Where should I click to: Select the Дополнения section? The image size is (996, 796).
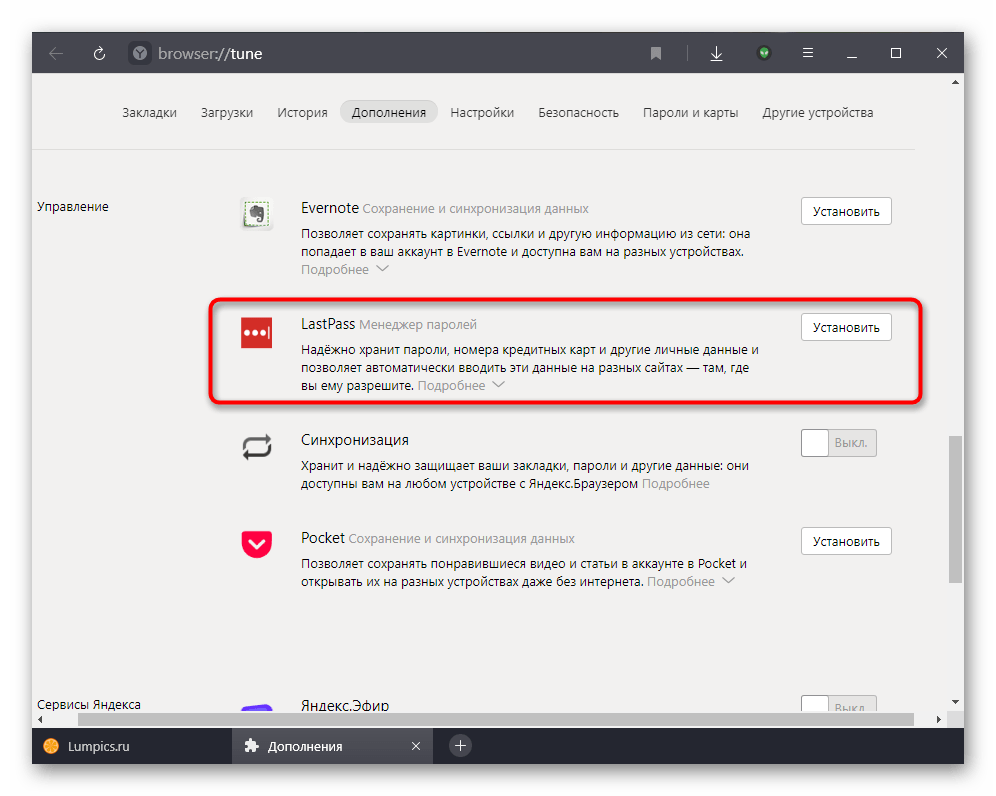pyautogui.click(x=389, y=112)
